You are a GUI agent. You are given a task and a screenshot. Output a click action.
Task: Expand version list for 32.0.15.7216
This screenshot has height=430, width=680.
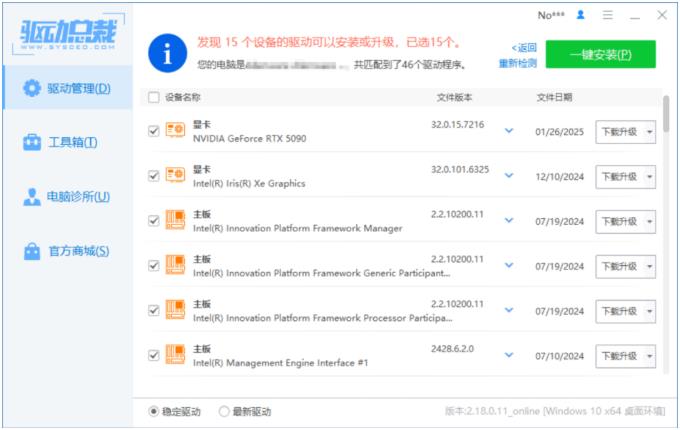tap(509, 130)
